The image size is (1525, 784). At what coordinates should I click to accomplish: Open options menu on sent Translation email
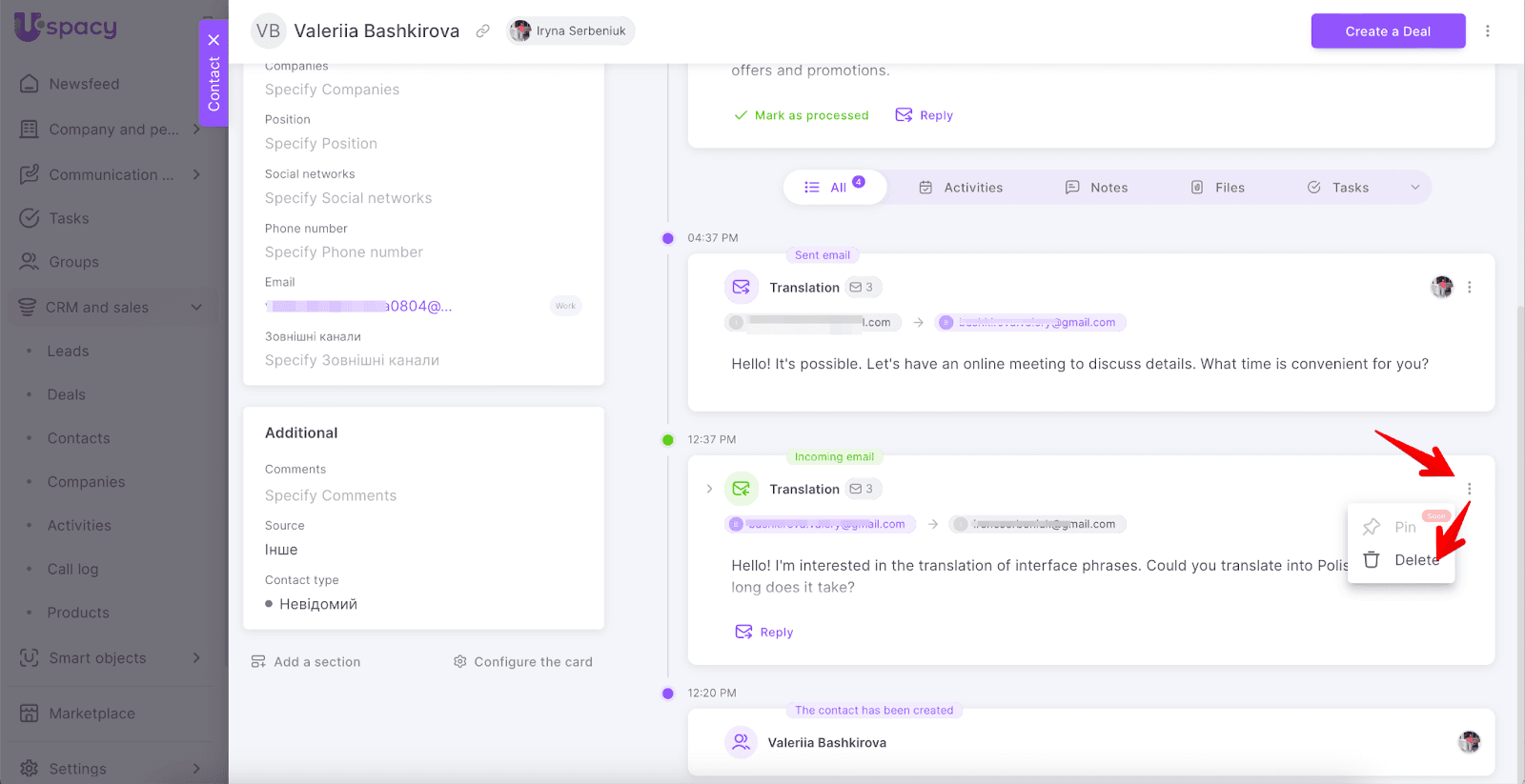[1469, 288]
